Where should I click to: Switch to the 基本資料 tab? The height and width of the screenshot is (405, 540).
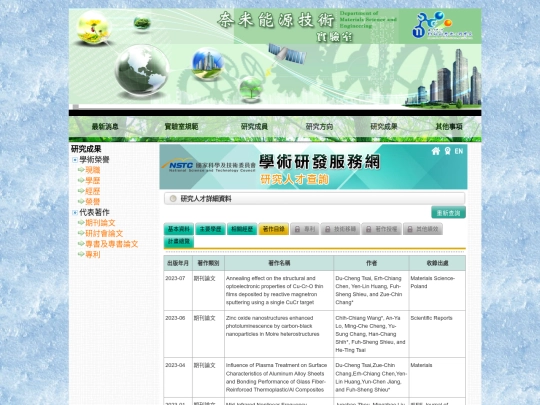[179, 229]
